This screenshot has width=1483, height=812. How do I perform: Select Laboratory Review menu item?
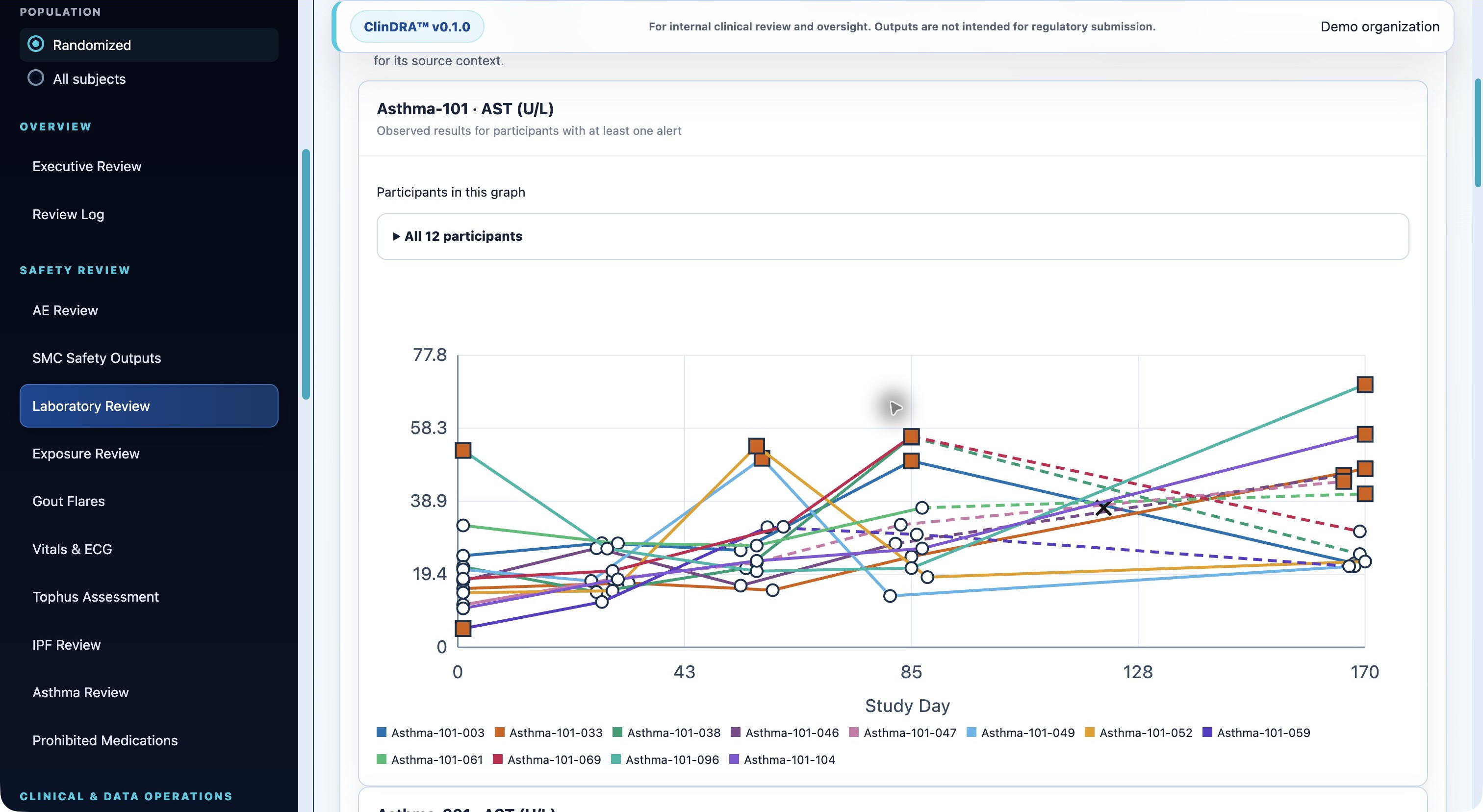(149, 406)
